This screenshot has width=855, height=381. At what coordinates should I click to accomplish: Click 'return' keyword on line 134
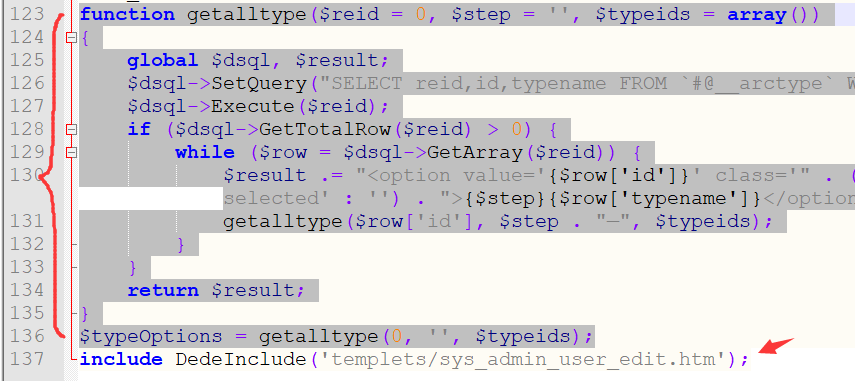(163, 290)
